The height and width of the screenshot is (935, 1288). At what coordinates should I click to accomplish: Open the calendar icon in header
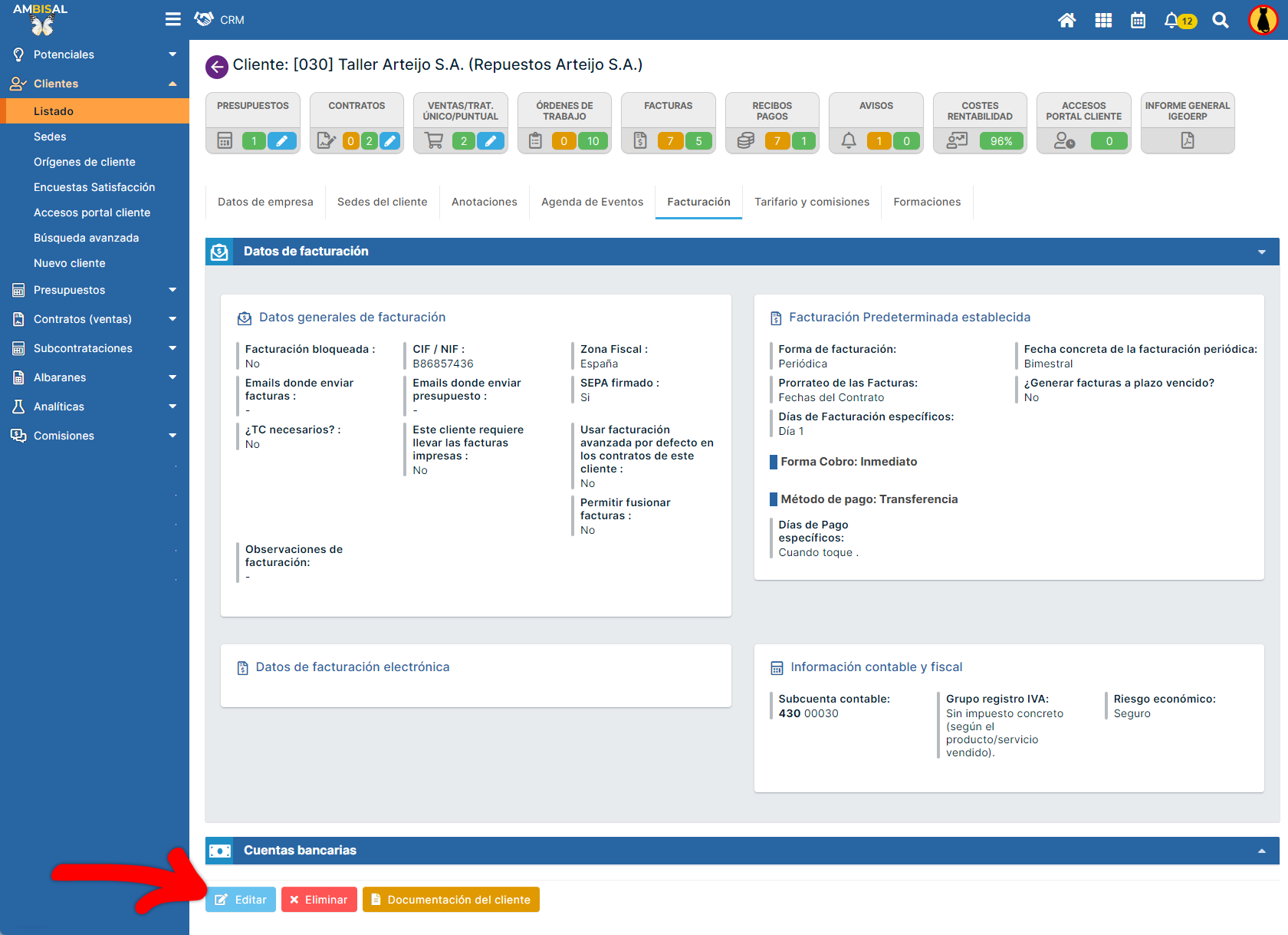pyautogui.click(x=1138, y=21)
